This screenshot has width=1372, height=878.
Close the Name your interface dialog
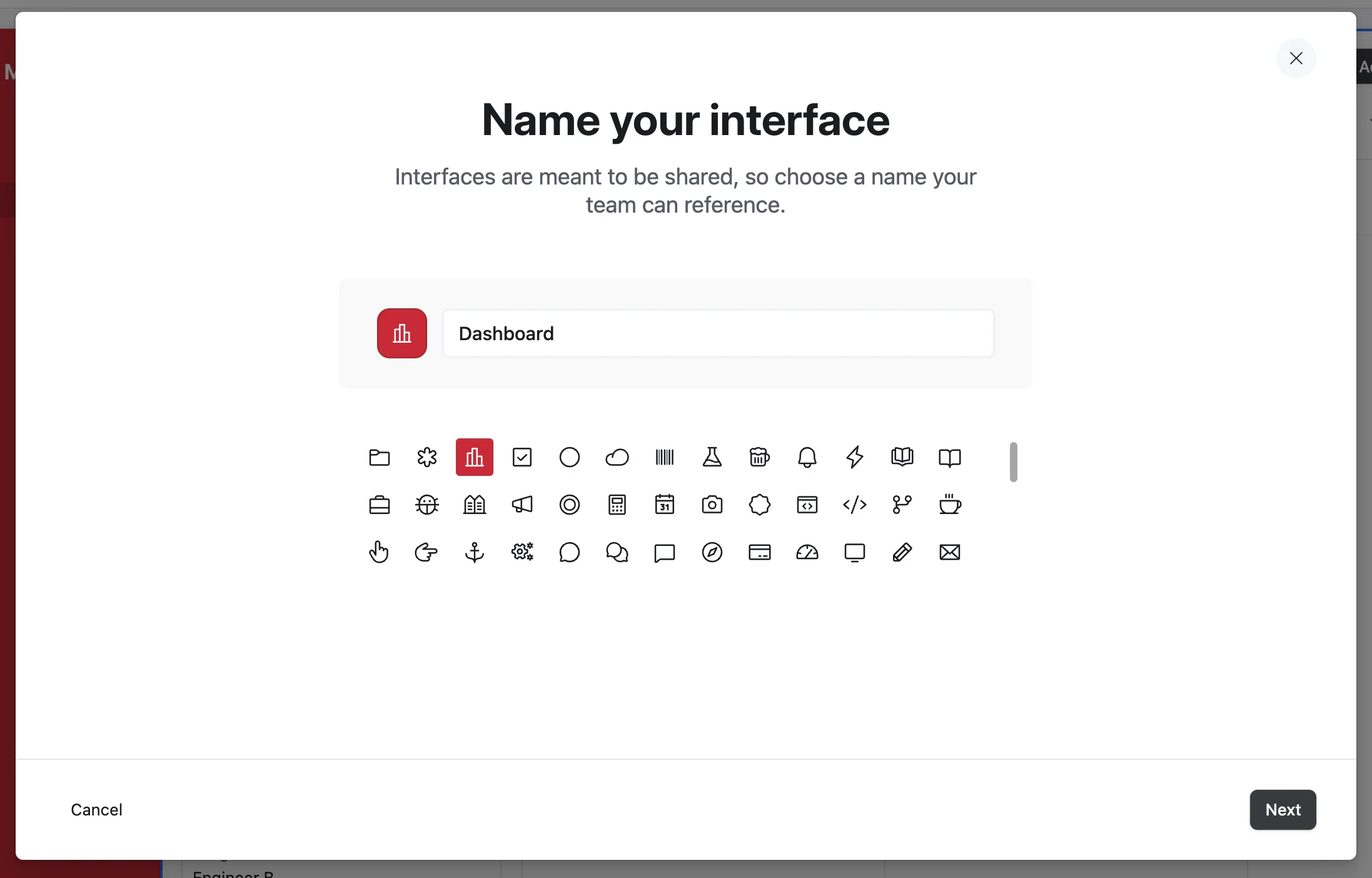tap(1296, 58)
